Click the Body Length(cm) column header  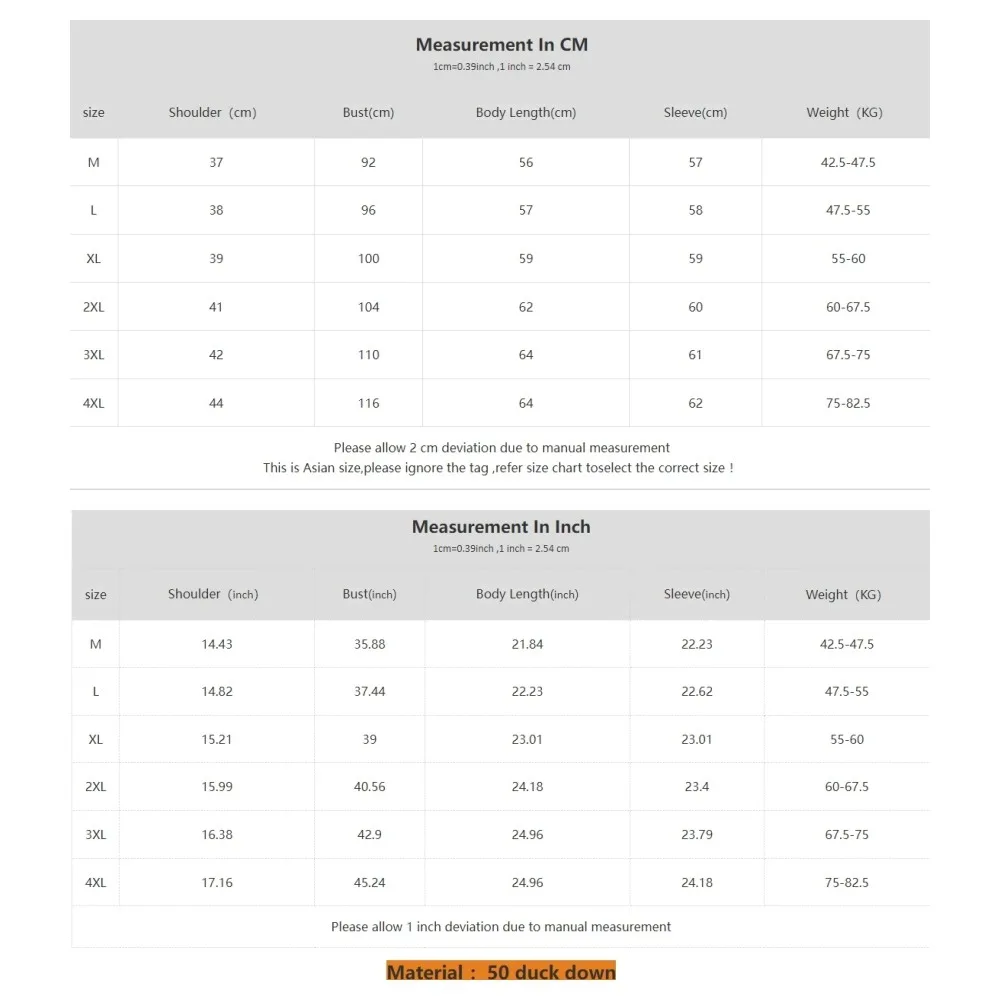coord(526,113)
